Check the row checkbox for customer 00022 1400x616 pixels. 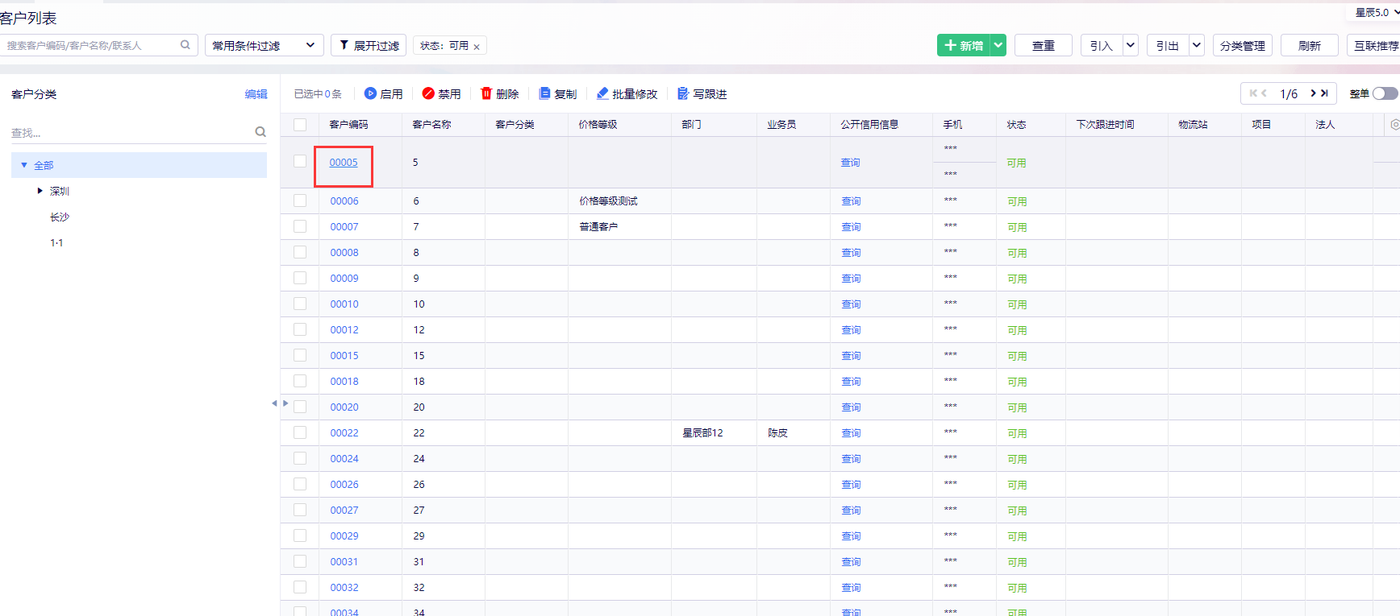click(300, 433)
